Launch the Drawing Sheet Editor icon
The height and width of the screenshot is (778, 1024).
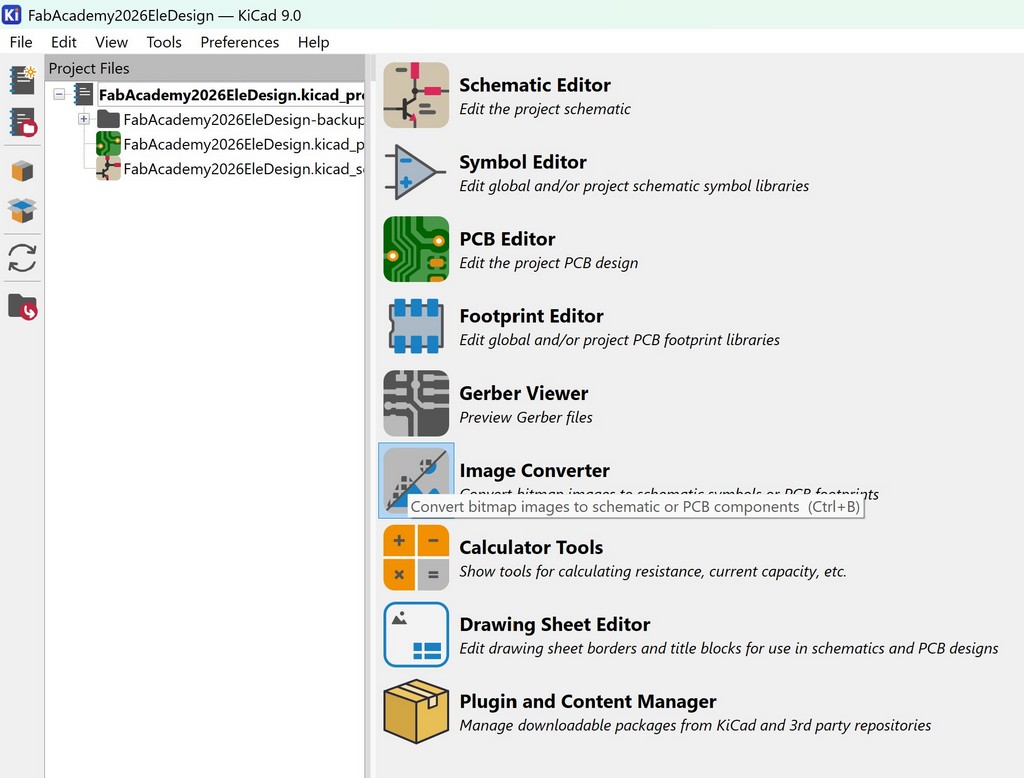point(416,634)
